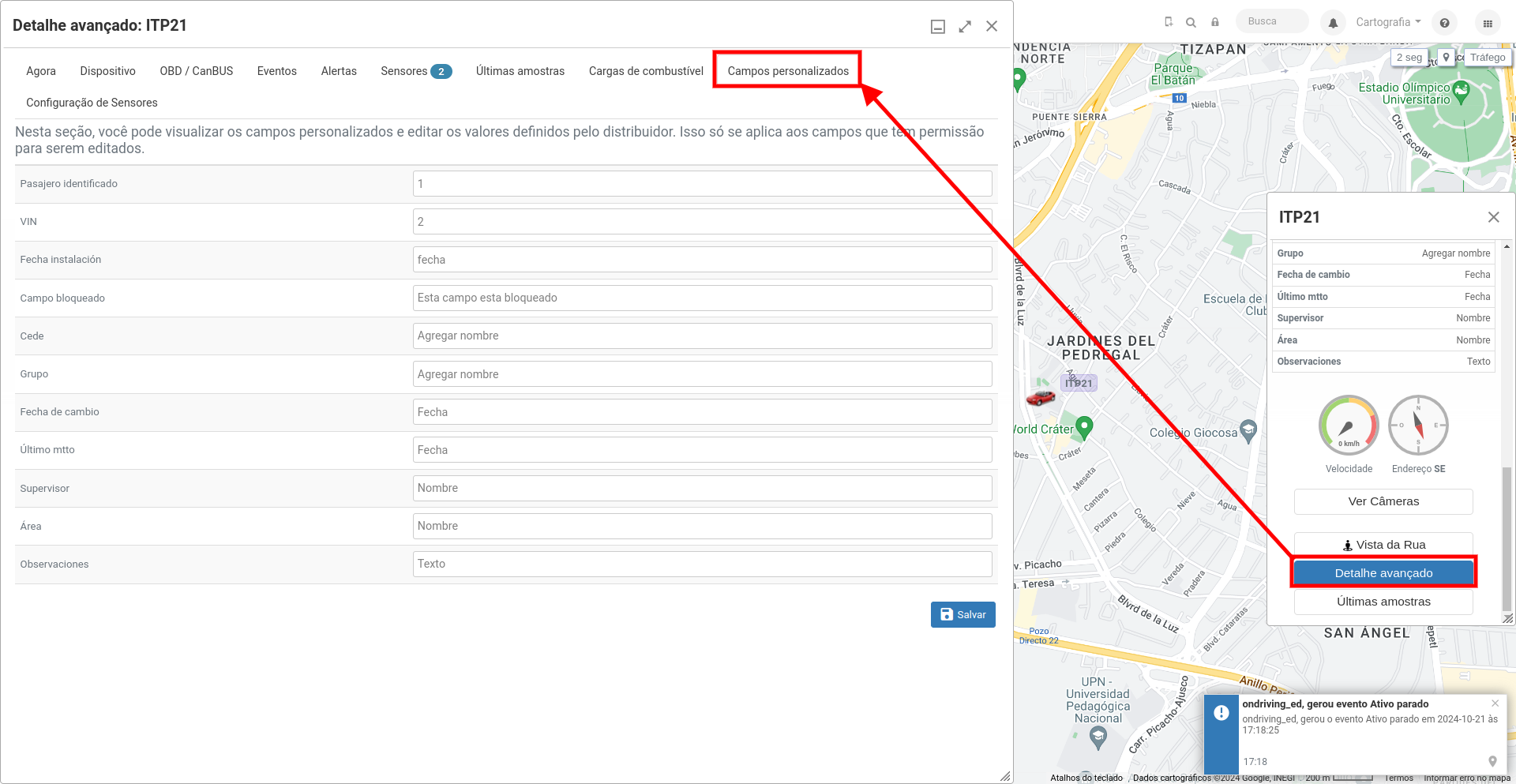Open the notifications bell
This screenshot has width=1516, height=784.
pyautogui.click(x=1333, y=23)
